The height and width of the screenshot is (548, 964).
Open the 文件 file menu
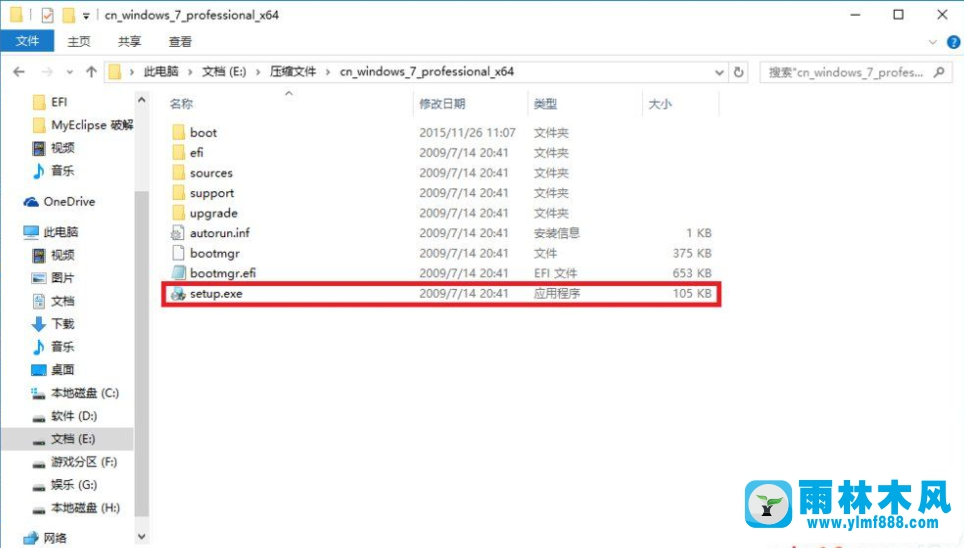(x=27, y=41)
